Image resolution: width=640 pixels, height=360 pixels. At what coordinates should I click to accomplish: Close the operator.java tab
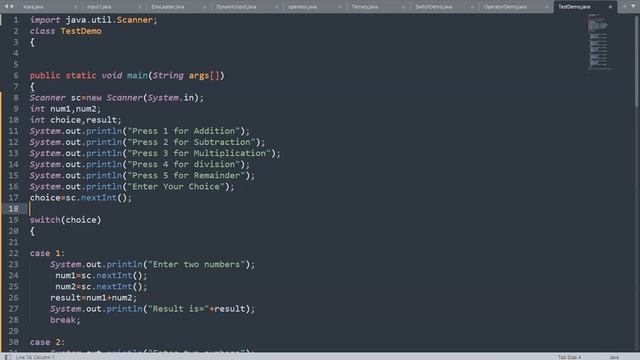(340, 7)
